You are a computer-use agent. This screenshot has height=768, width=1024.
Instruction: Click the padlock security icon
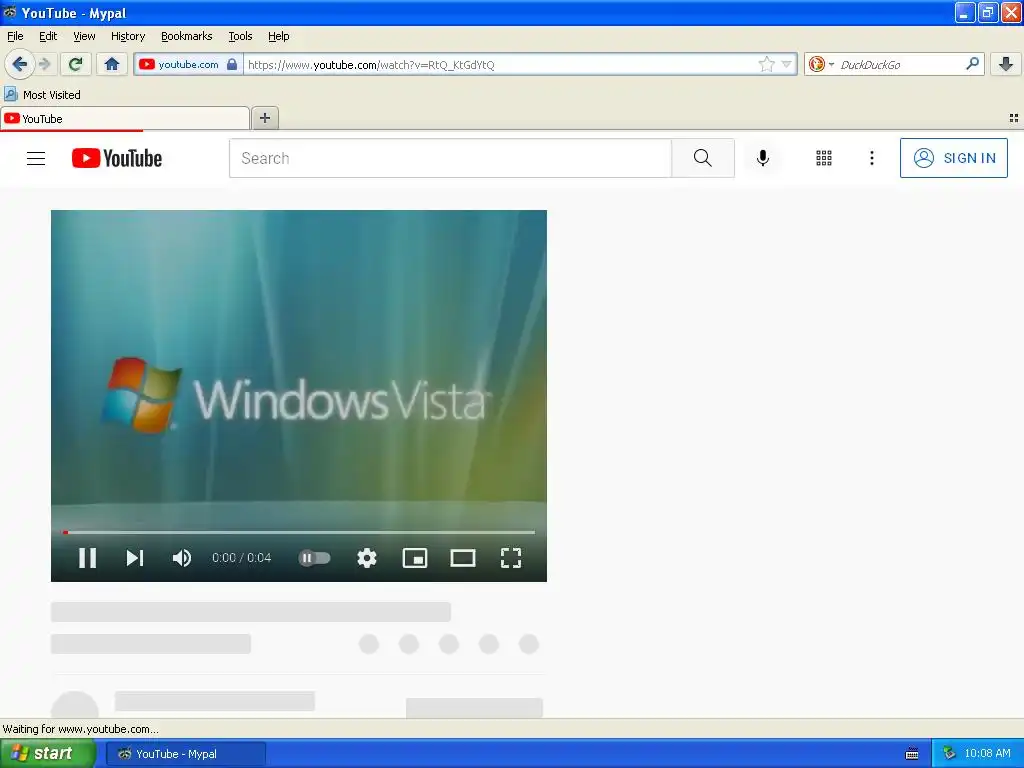[232, 64]
